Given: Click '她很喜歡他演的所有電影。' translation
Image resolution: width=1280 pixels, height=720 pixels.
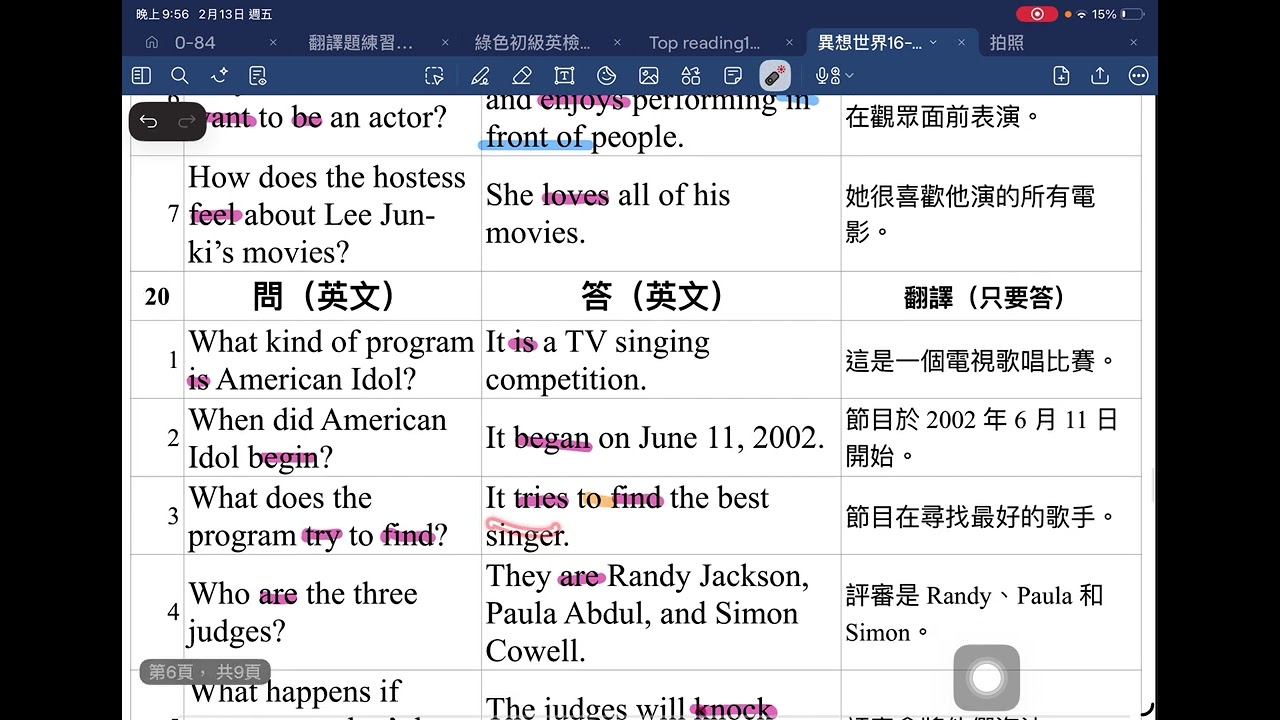Looking at the screenshot, I should tap(970, 214).
